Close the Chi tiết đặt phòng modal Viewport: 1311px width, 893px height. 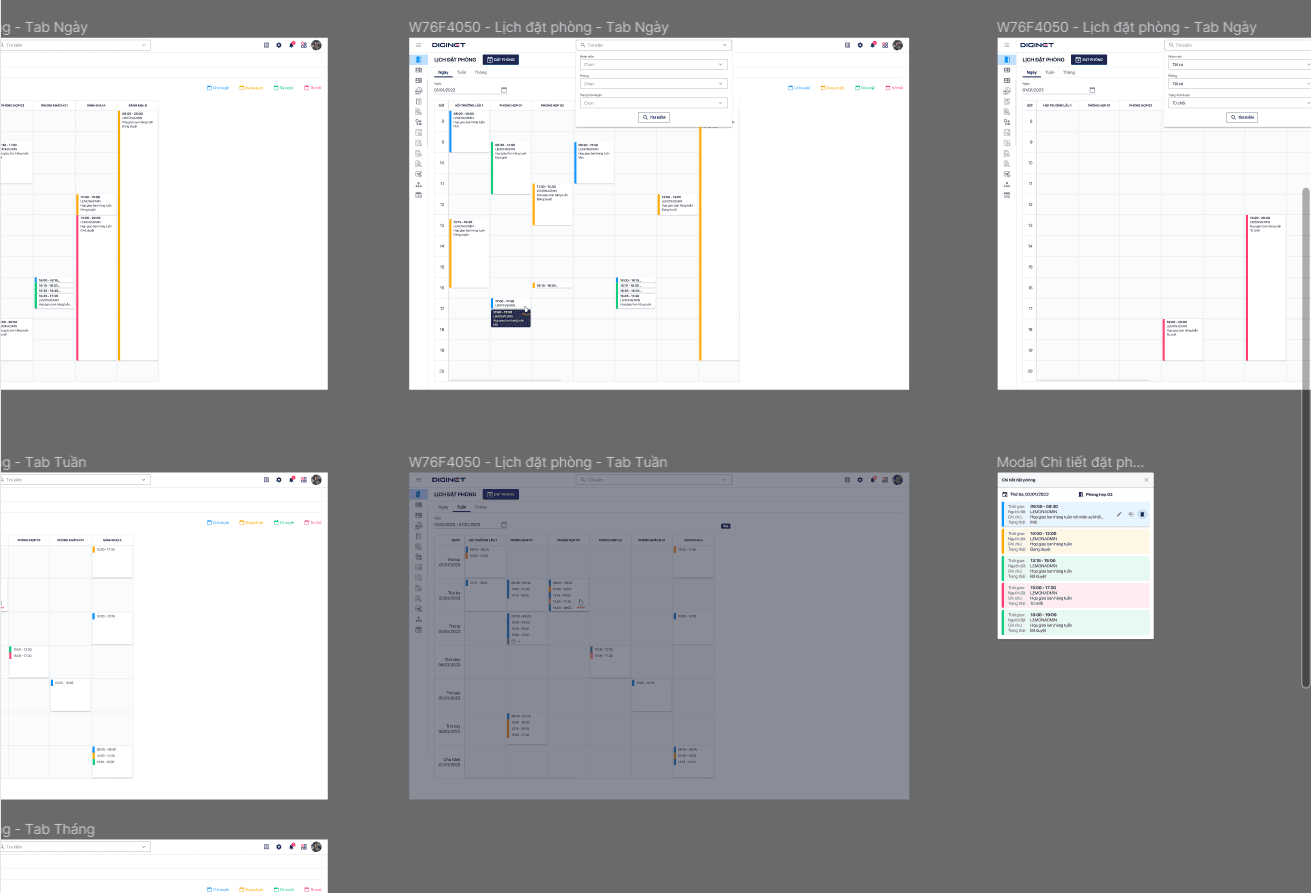click(x=1146, y=480)
